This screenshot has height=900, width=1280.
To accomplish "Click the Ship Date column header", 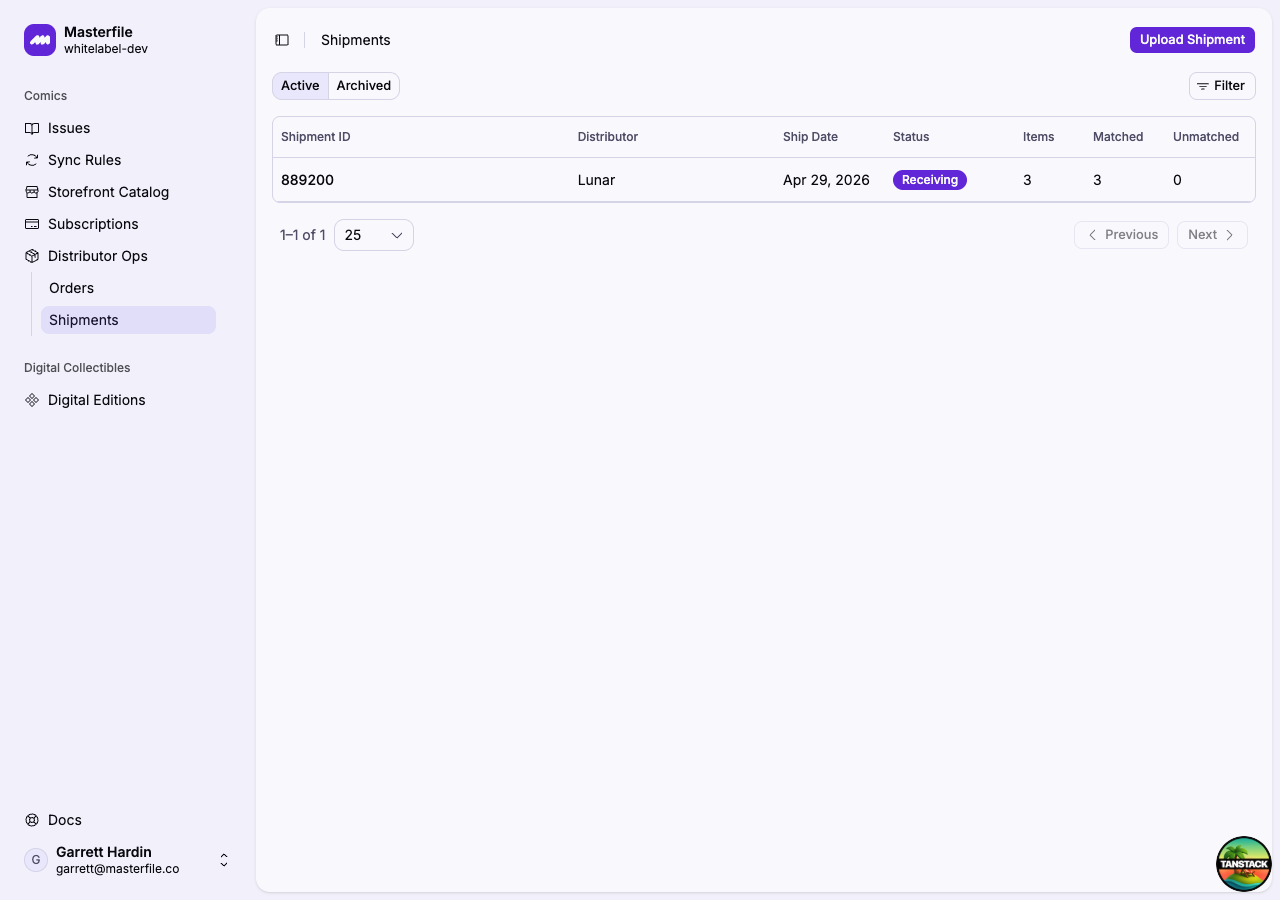I will click(810, 137).
